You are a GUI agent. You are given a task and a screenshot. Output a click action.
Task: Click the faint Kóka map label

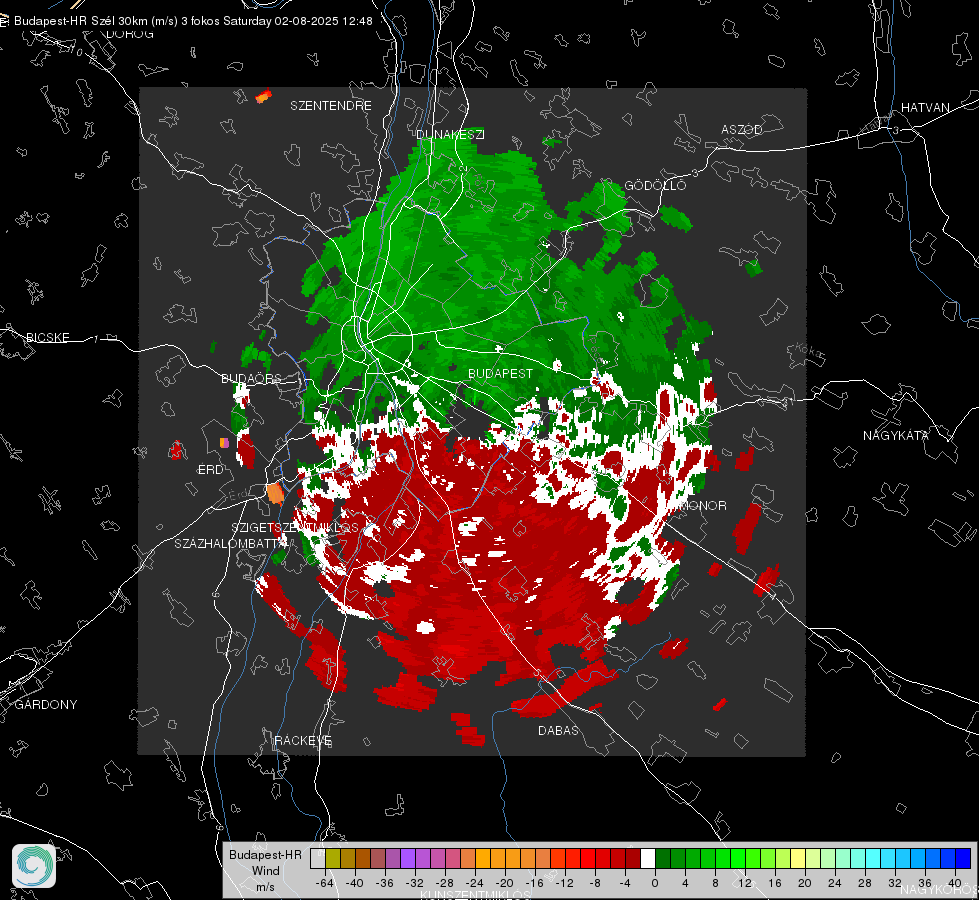point(810,352)
